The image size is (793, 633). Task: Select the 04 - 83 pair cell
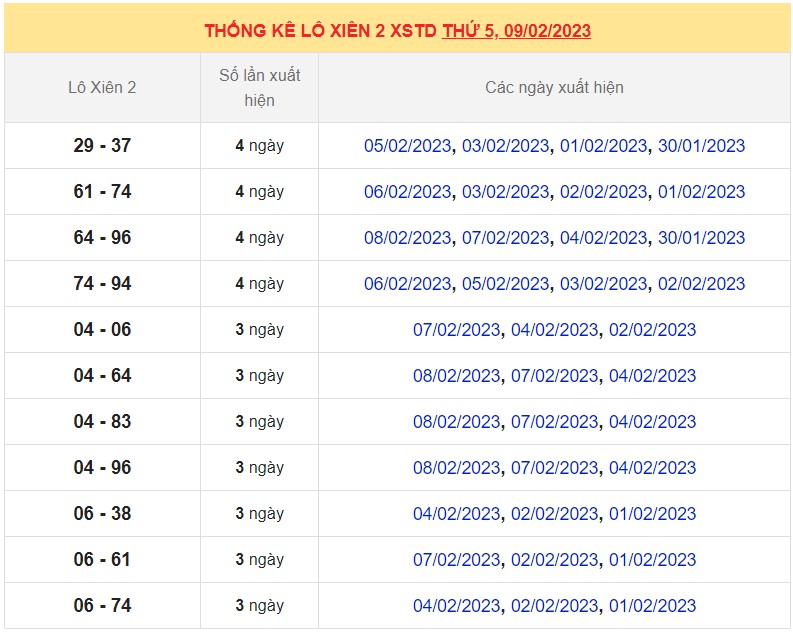102,422
